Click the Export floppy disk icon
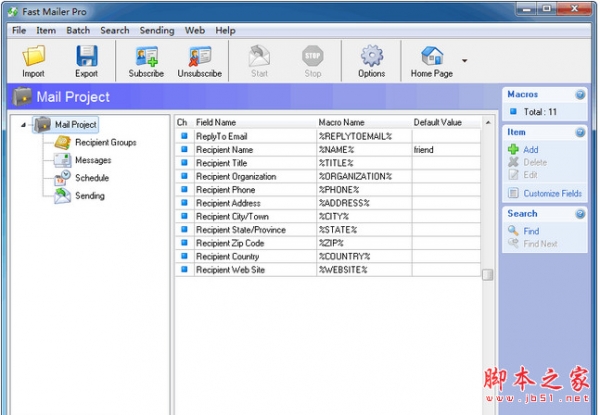 tap(86, 56)
